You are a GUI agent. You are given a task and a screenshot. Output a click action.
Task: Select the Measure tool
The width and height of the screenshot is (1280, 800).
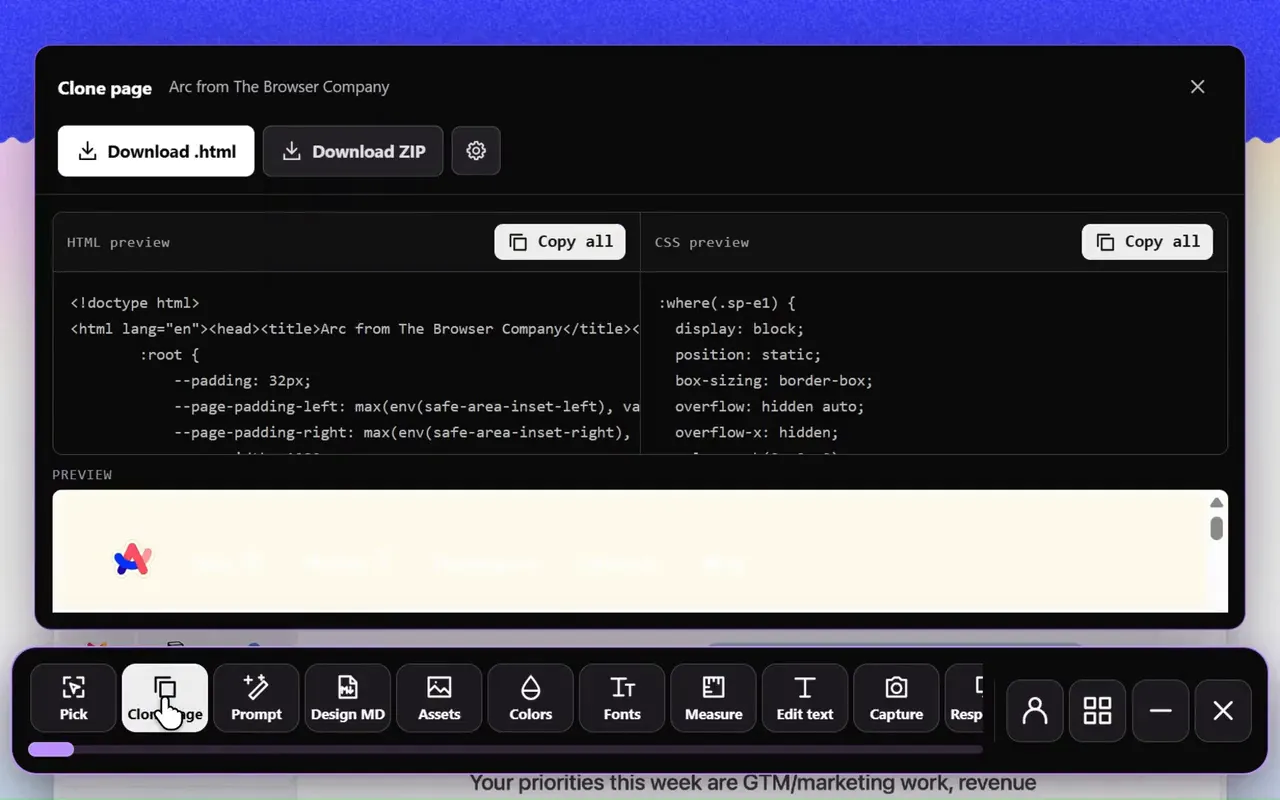tap(714, 698)
